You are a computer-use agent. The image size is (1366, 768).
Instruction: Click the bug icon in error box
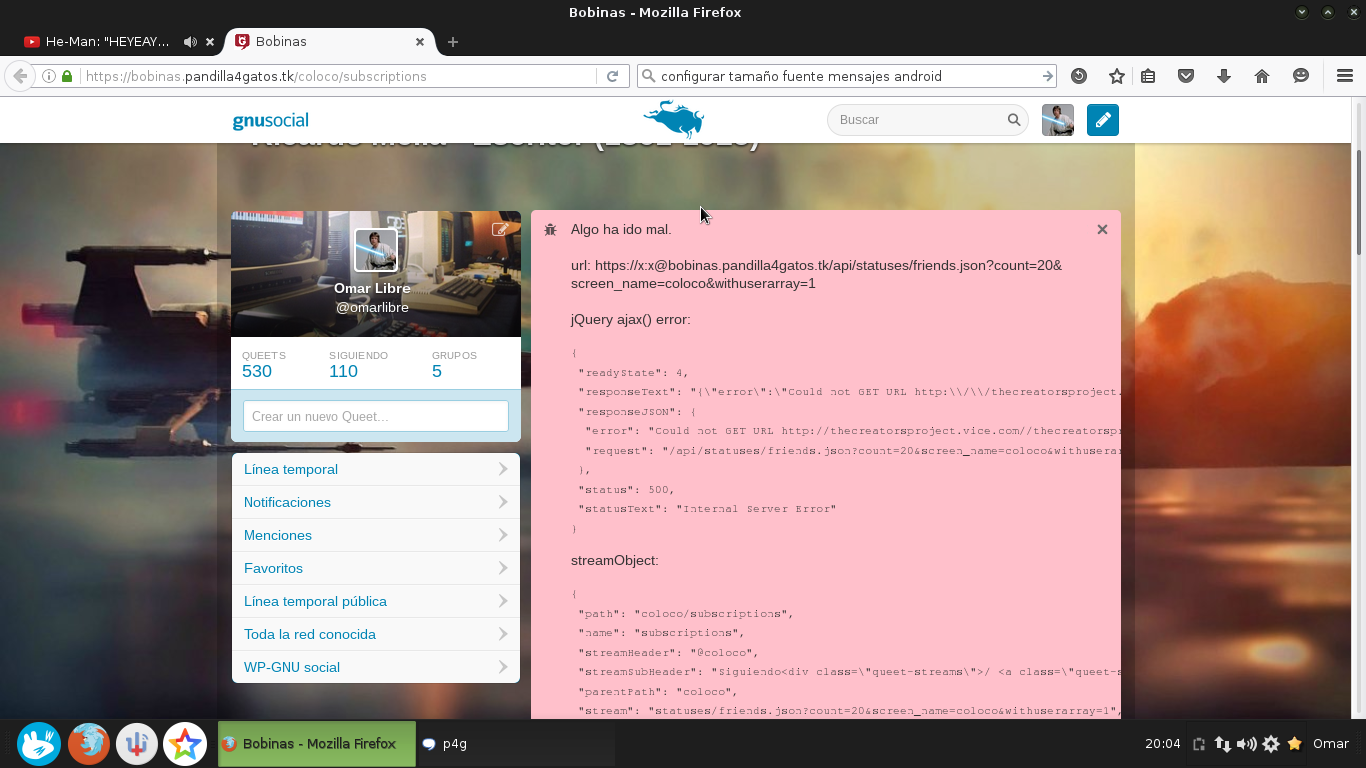(550, 230)
